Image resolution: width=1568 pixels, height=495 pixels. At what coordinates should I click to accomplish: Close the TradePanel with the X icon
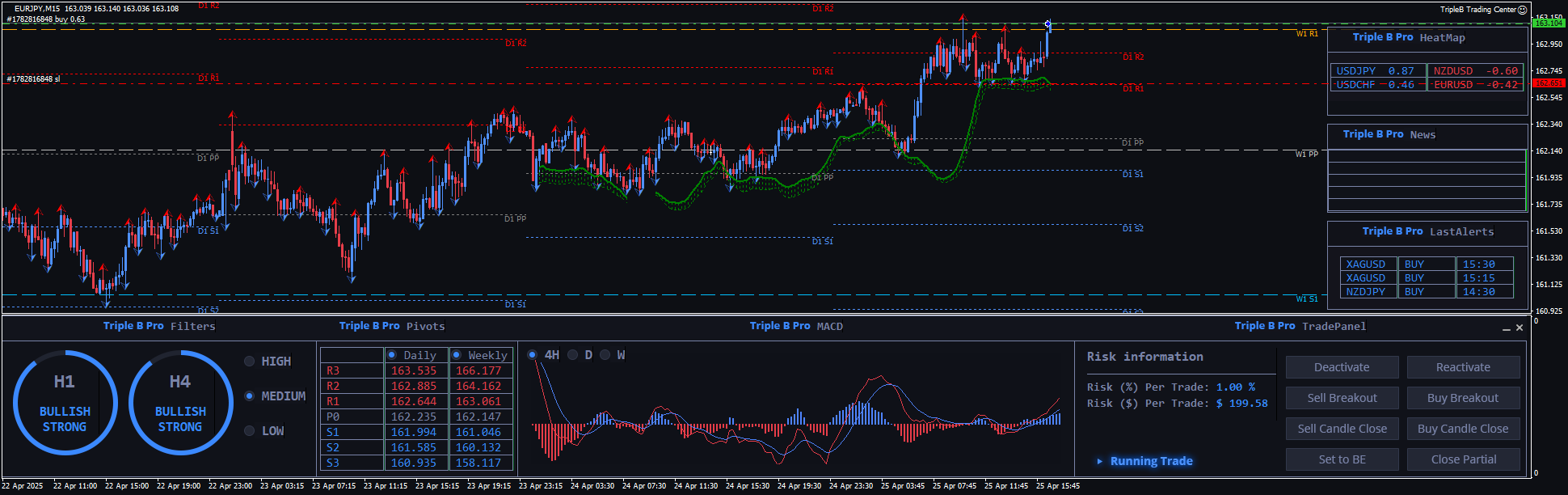point(1520,328)
